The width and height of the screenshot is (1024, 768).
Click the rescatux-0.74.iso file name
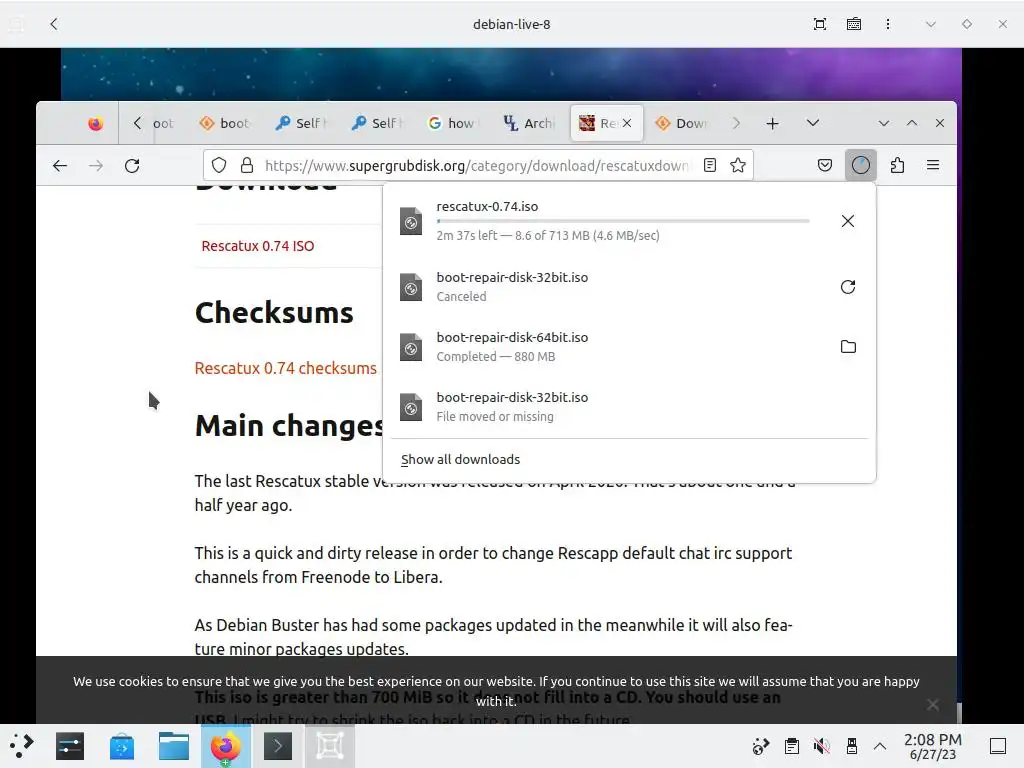[x=487, y=206]
